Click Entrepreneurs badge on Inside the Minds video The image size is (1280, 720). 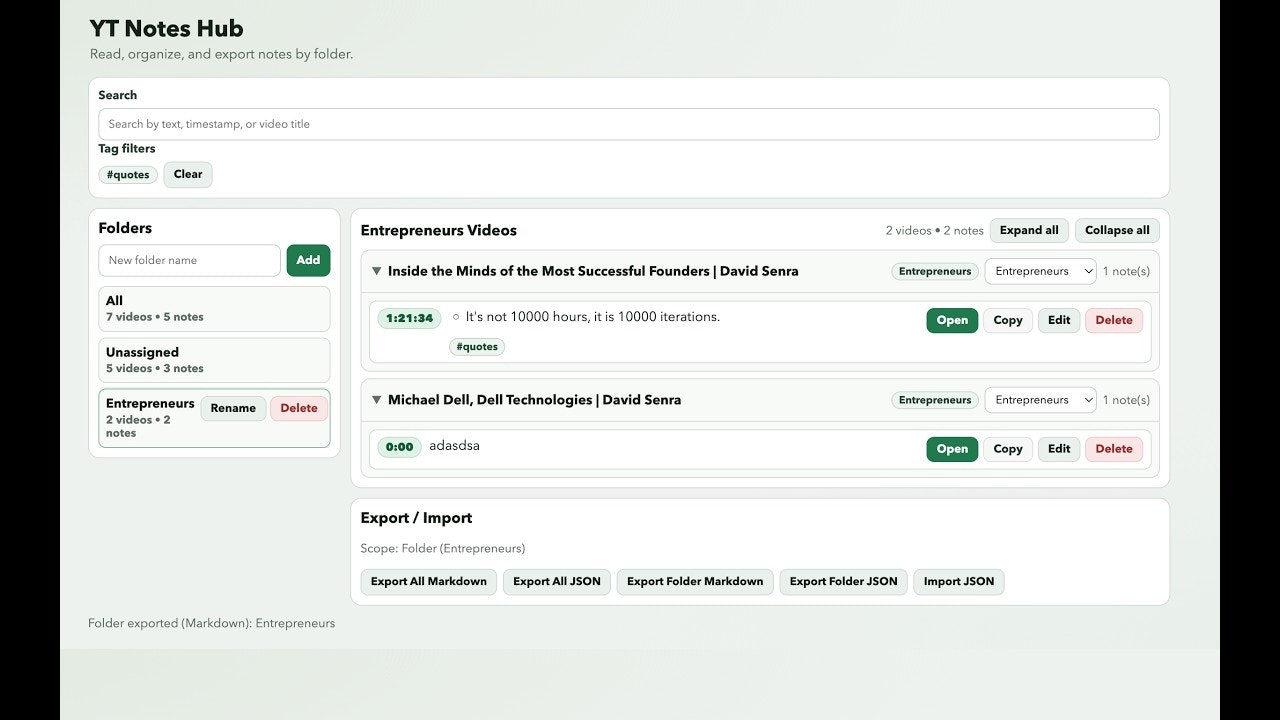coord(935,271)
